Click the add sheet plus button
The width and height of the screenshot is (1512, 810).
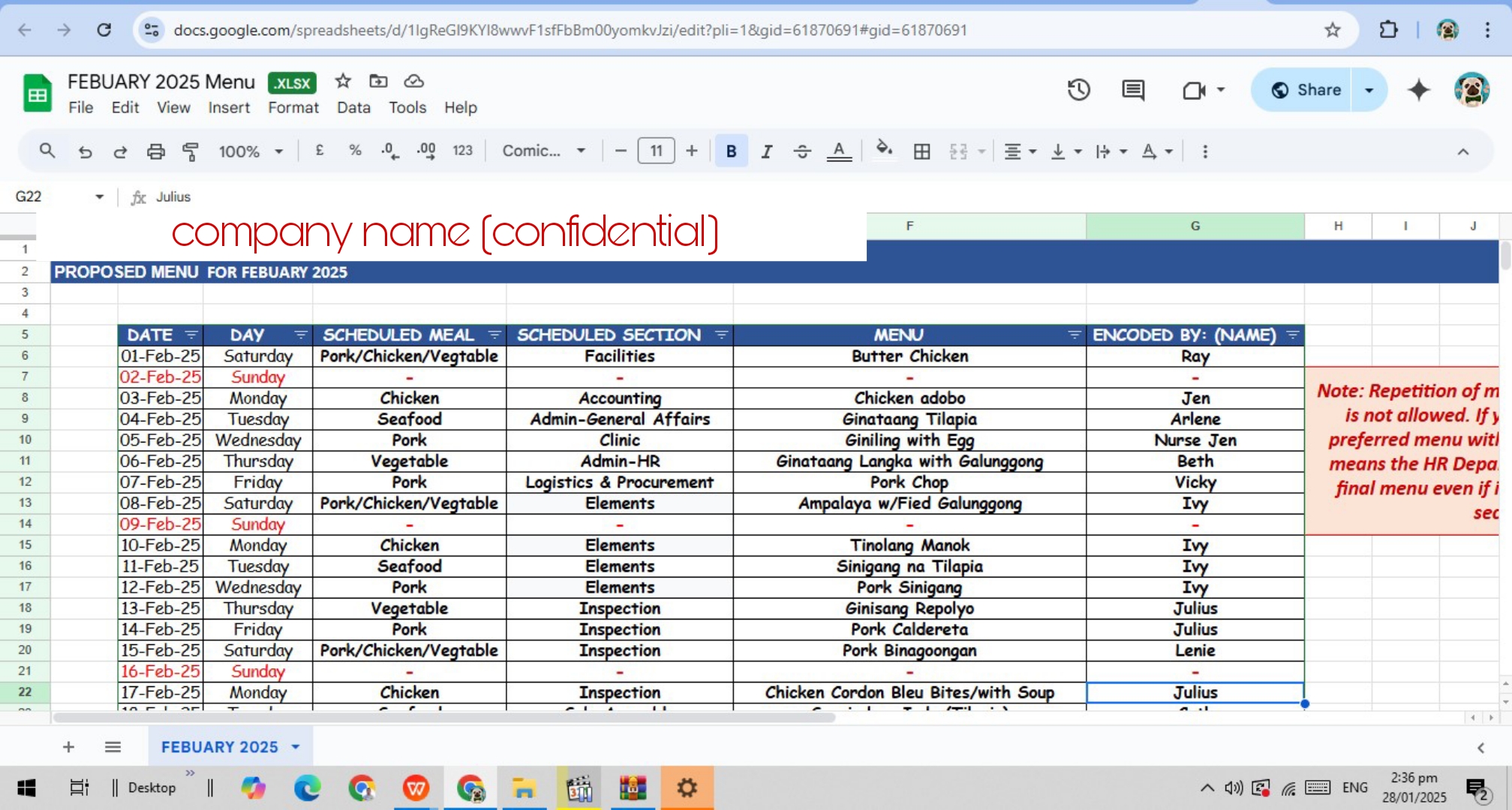coord(68,747)
